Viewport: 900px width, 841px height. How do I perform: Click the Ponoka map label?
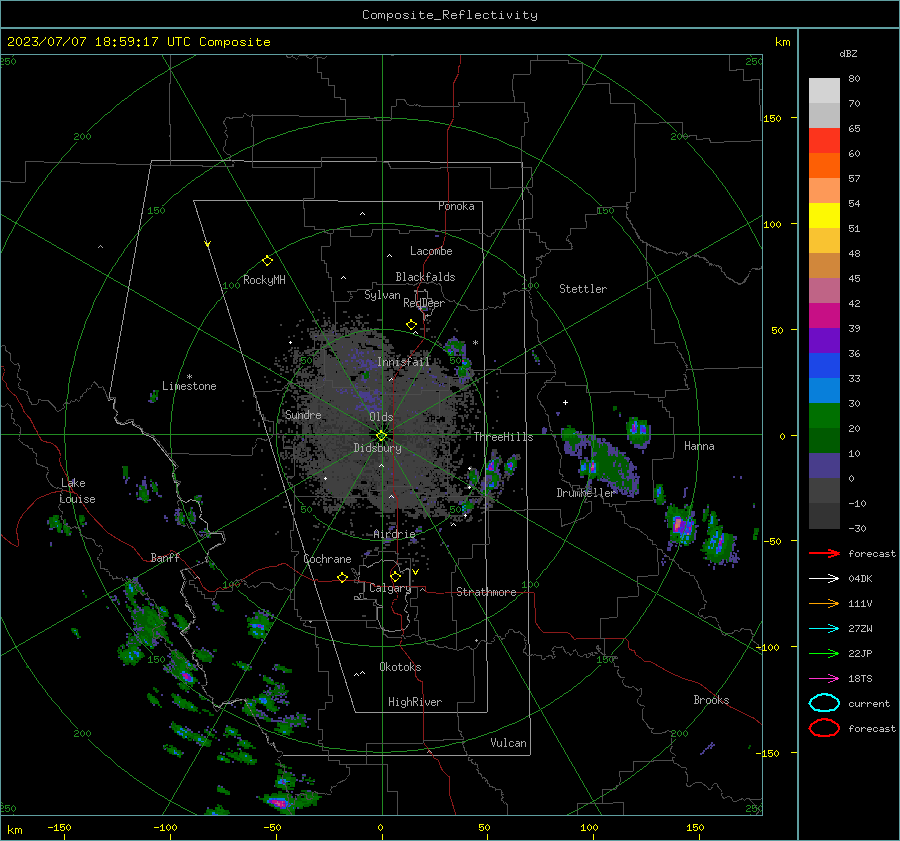coord(456,206)
